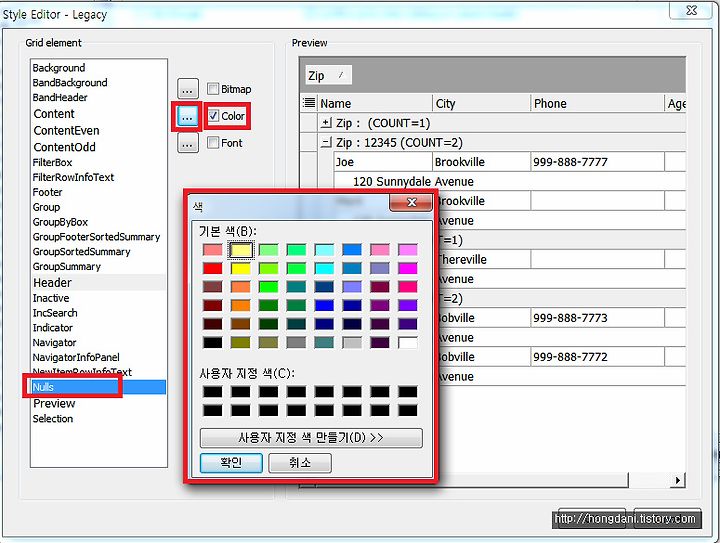Pick the light yellow selected basic color

point(241,250)
